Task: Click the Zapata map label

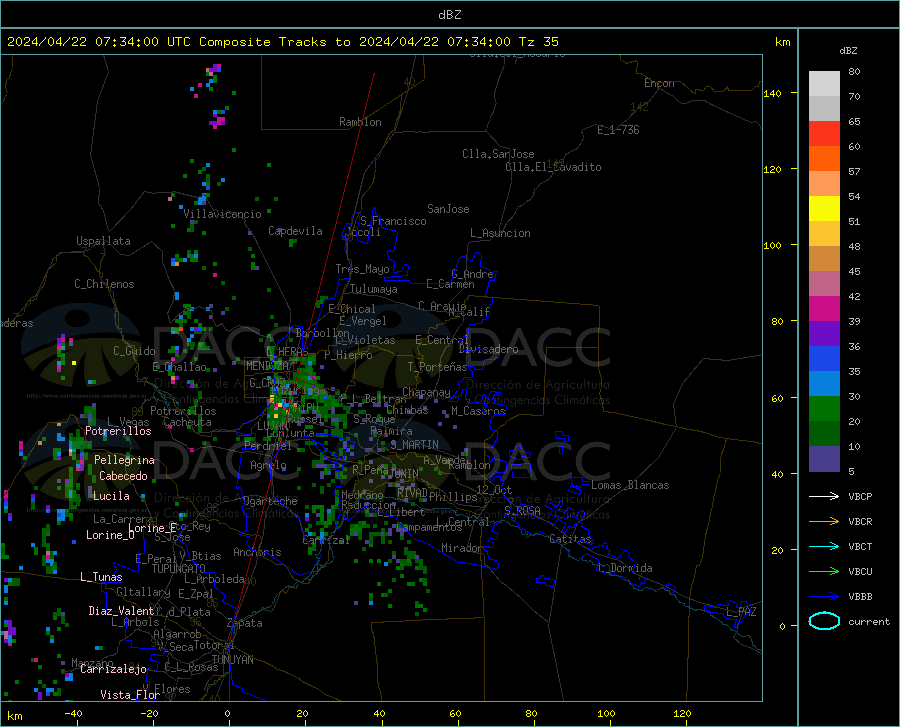Action: (x=245, y=623)
